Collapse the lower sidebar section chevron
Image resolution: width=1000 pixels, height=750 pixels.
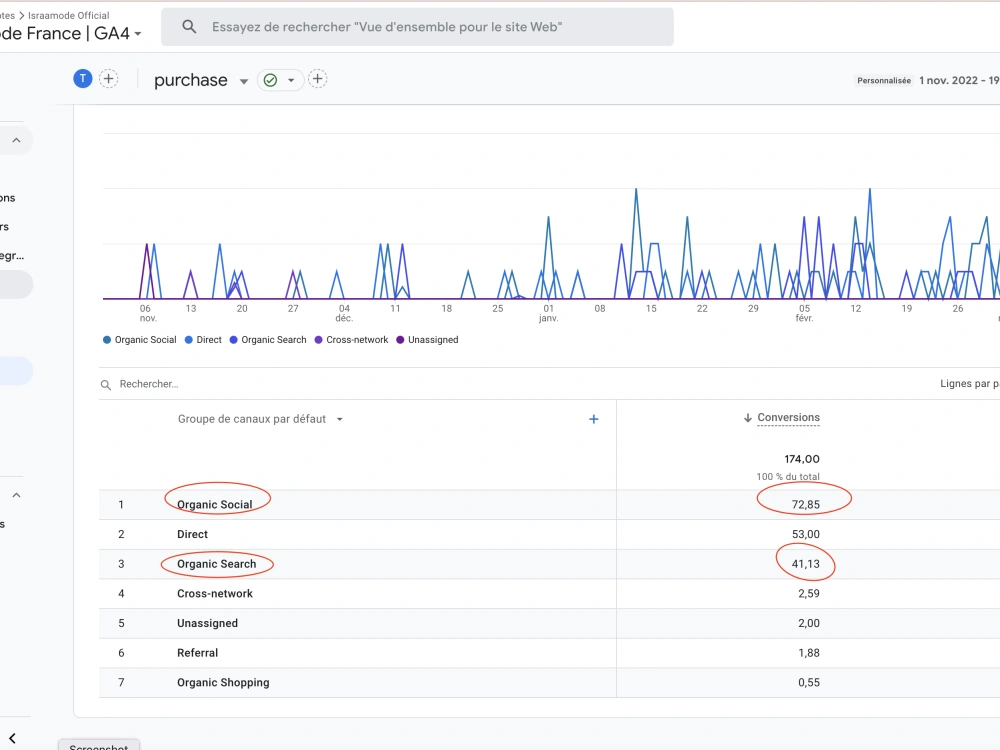17,496
